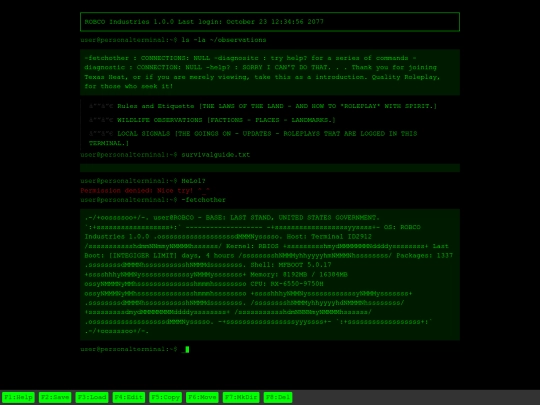Choose the F5:Copy function key
Image resolution: width=540 pixels, height=405 pixels.
(166, 397)
